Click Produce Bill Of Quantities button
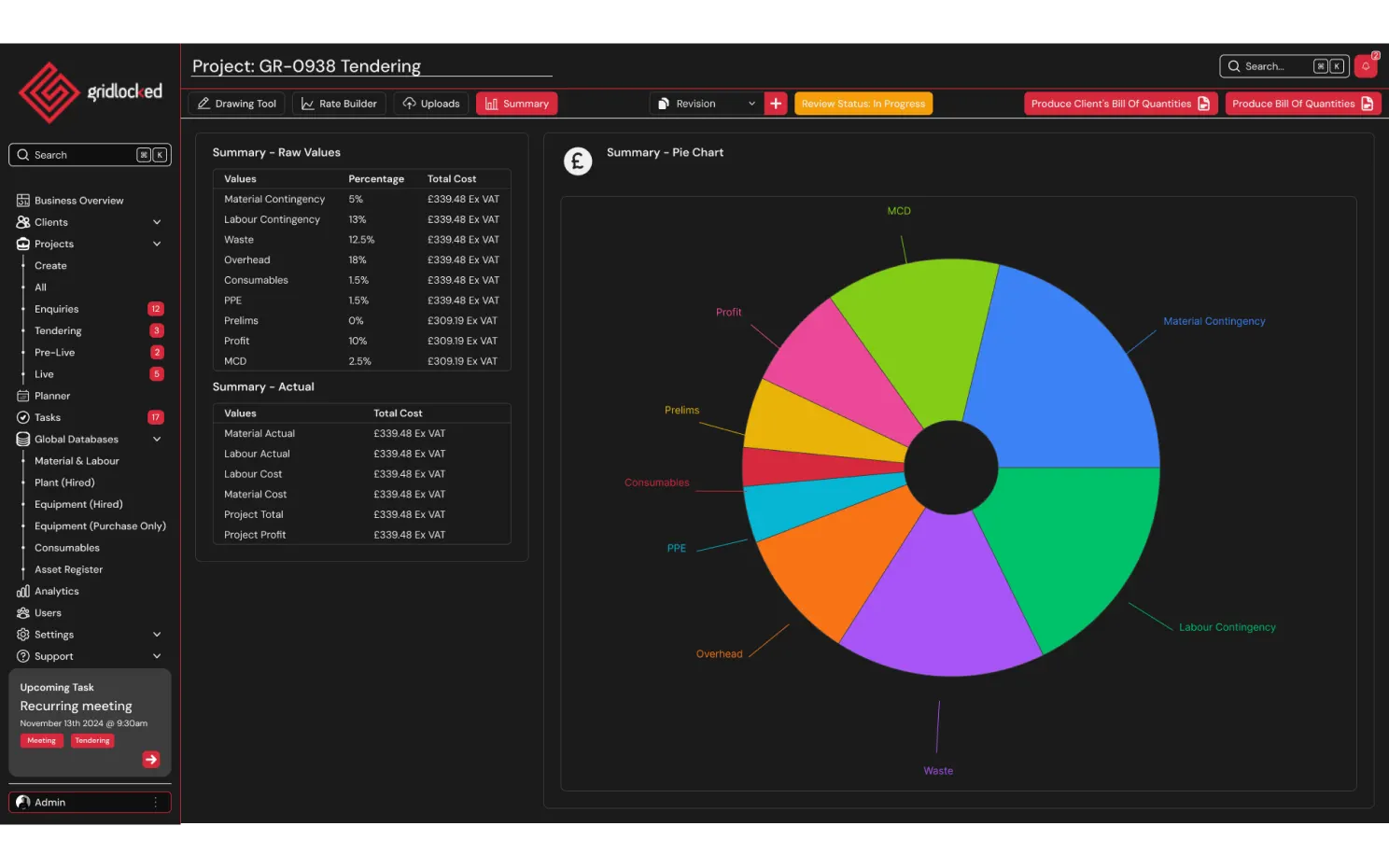 point(1303,103)
